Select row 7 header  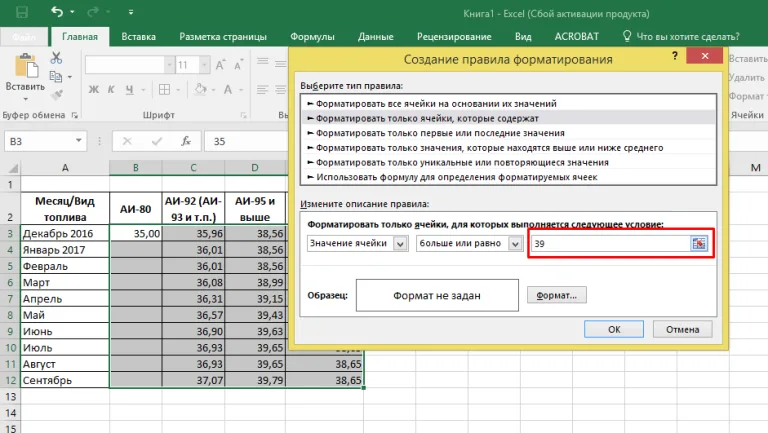(x=10, y=299)
